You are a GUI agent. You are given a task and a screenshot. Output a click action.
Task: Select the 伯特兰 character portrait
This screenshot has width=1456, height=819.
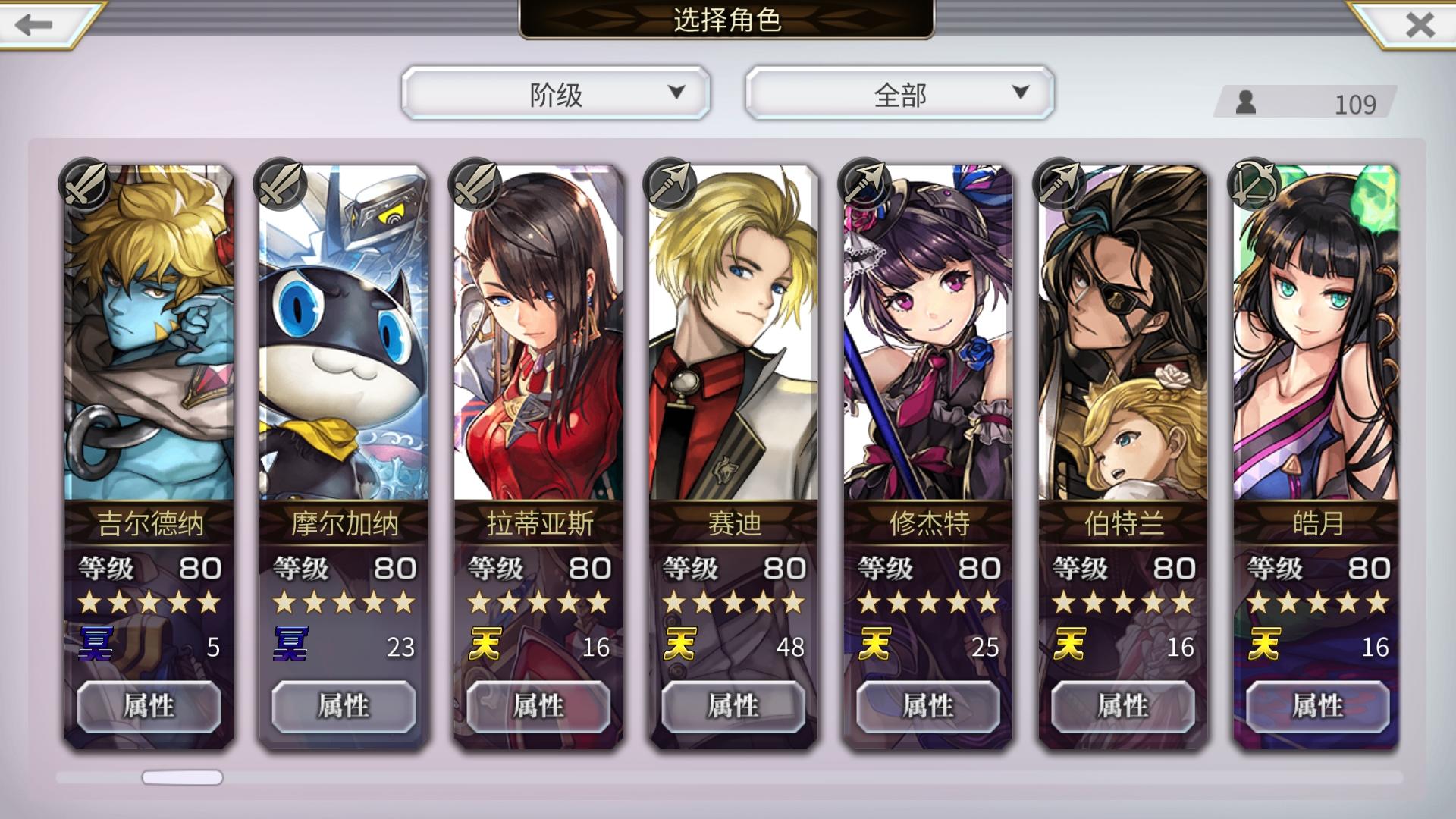point(1123,334)
